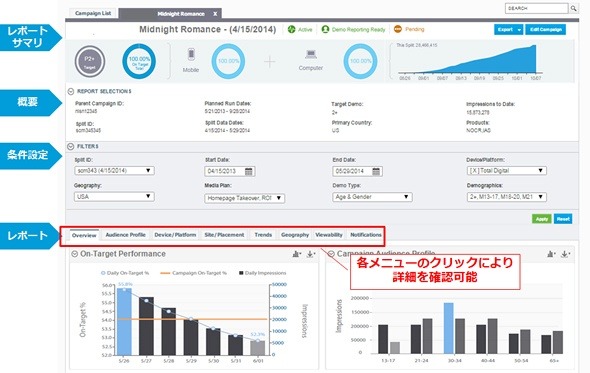The height and width of the screenshot is (373, 590).
Task: Toggle Campaign On-Target % legend item
Action: point(193,273)
